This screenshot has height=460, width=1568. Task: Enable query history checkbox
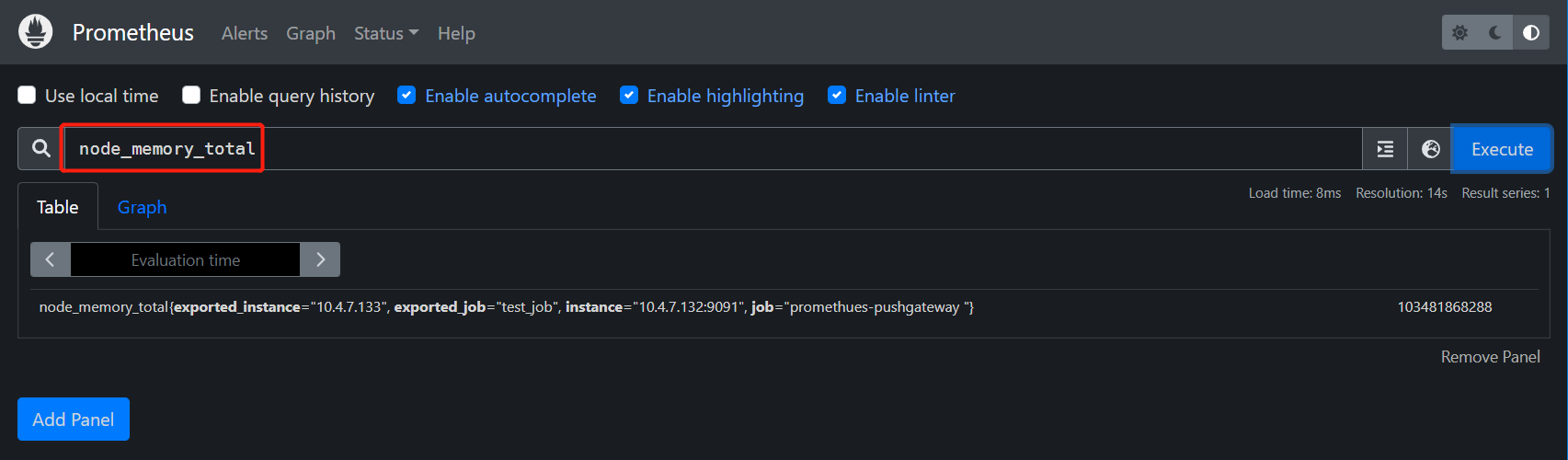coord(191,96)
